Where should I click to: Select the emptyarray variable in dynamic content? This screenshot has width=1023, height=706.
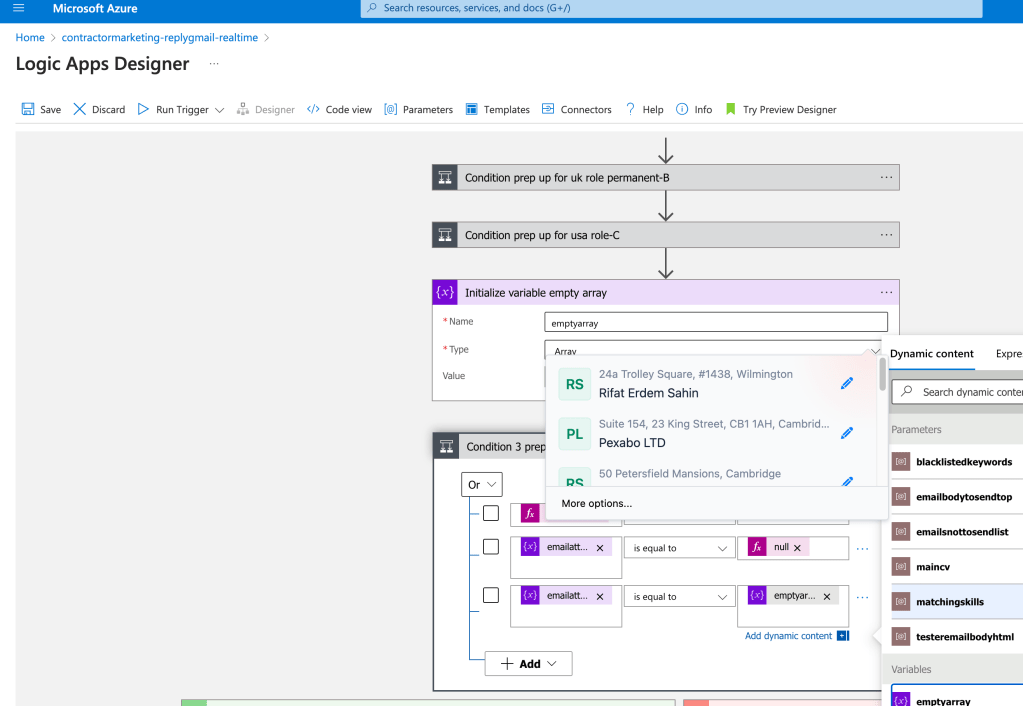[x=956, y=697]
